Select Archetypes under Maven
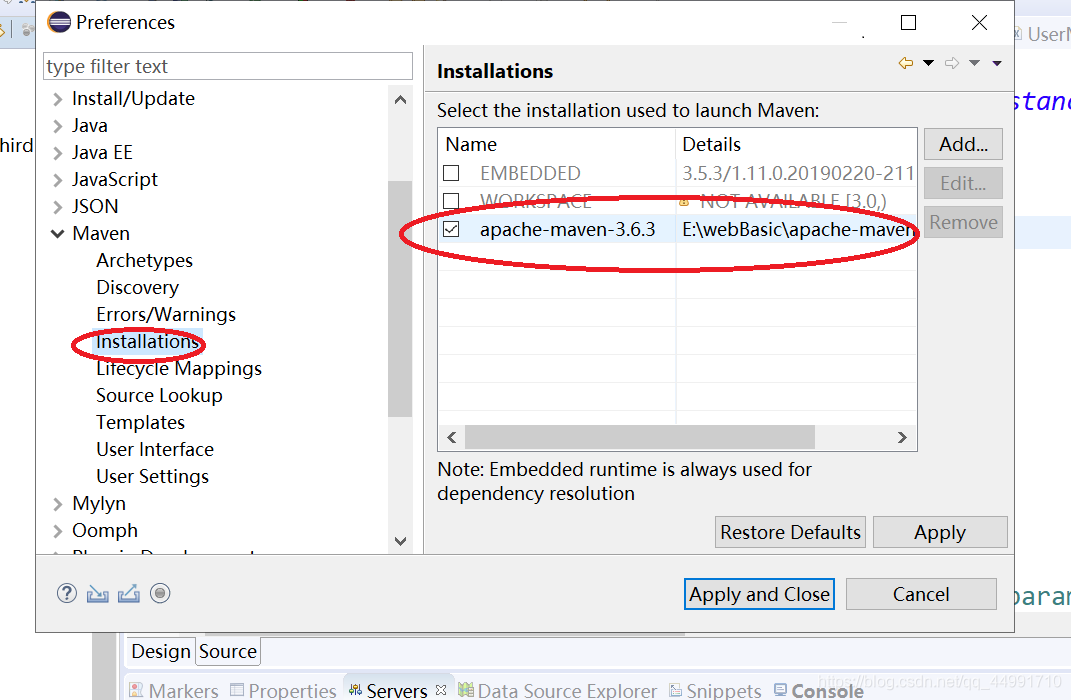The height and width of the screenshot is (700, 1071). pyautogui.click(x=144, y=260)
